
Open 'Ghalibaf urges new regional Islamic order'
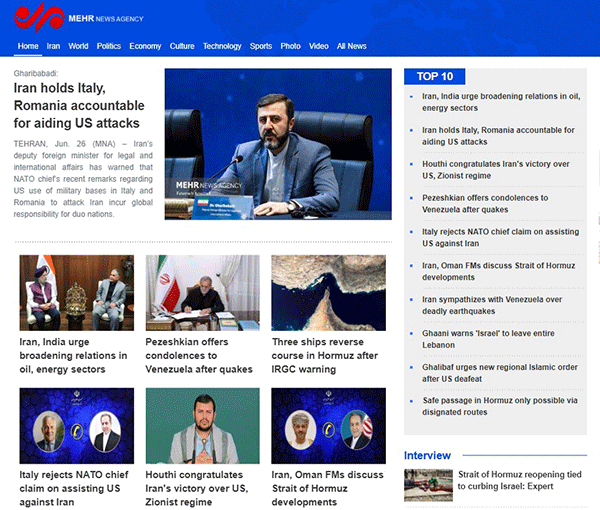point(500,373)
